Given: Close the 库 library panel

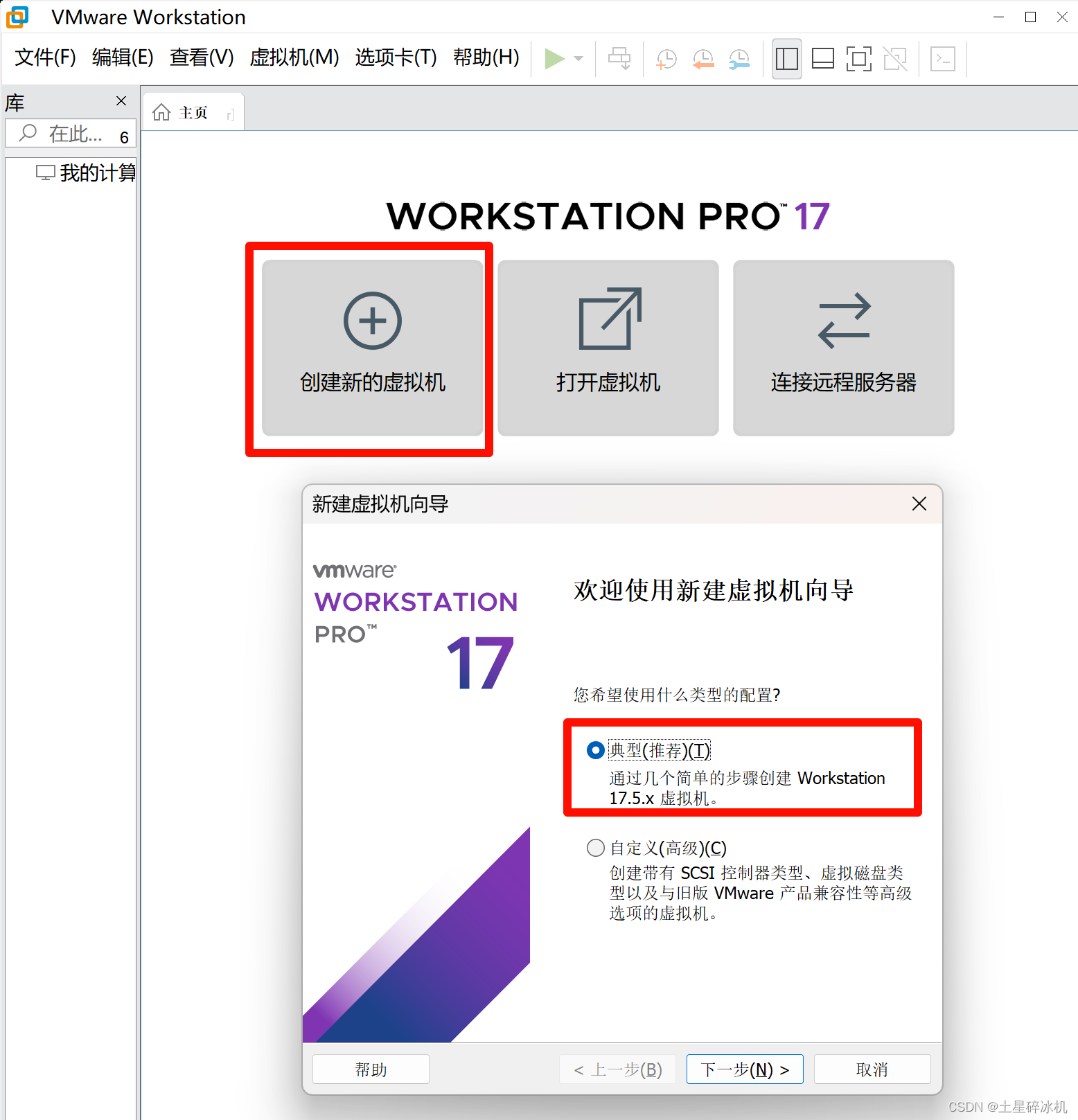Looking at the screenshot, I should 121,101.
